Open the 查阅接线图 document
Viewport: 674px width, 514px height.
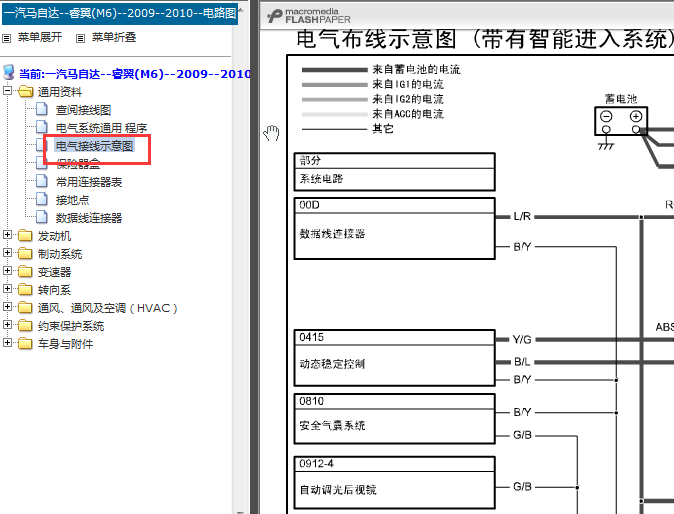pyautogui.click(x=83, y=110)
